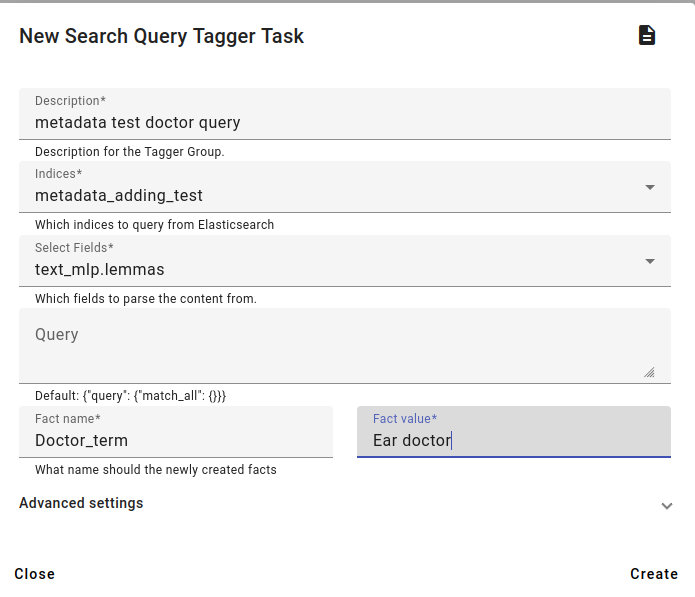Screen dimensions: 695x597
Task: Click the Advanced settings heading
Action: tap(81, 503)
